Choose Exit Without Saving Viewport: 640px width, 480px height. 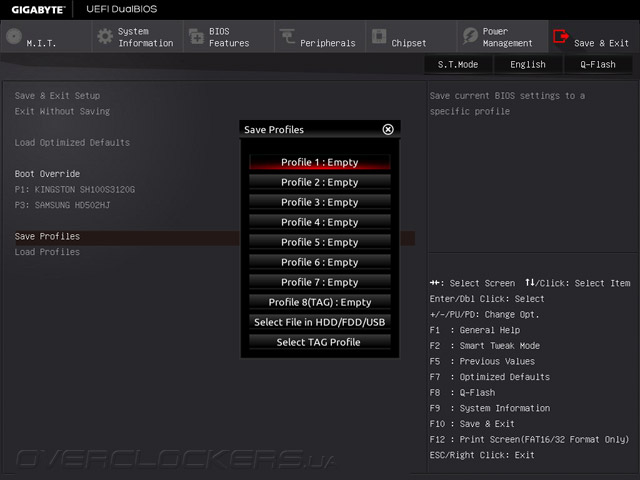(62, 111)
